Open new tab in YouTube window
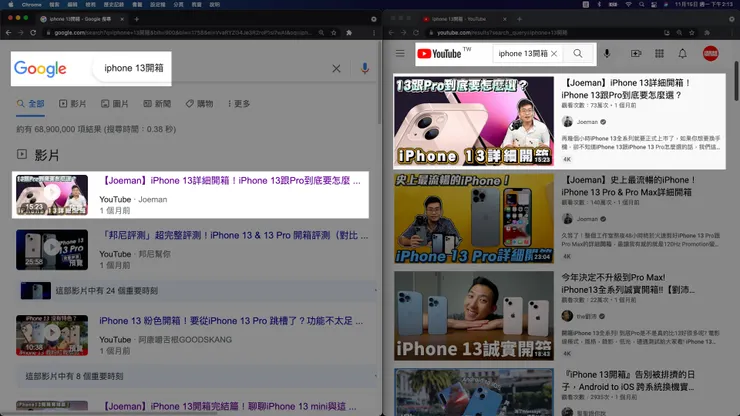 pos(519,19)
